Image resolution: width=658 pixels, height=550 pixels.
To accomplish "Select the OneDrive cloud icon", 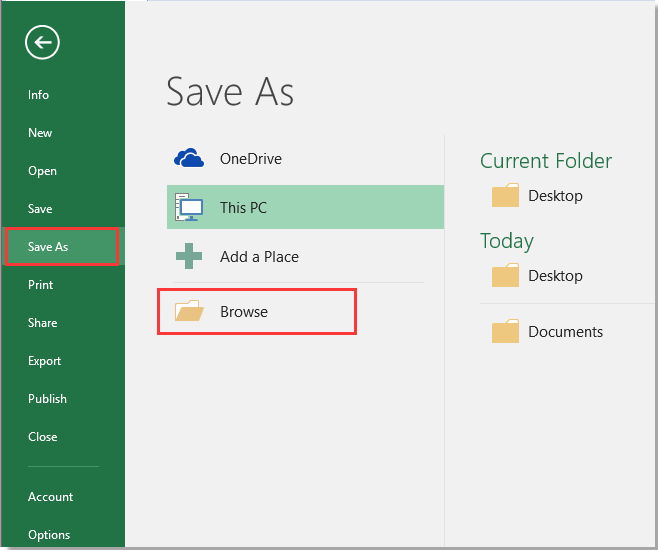I will 189,158.
